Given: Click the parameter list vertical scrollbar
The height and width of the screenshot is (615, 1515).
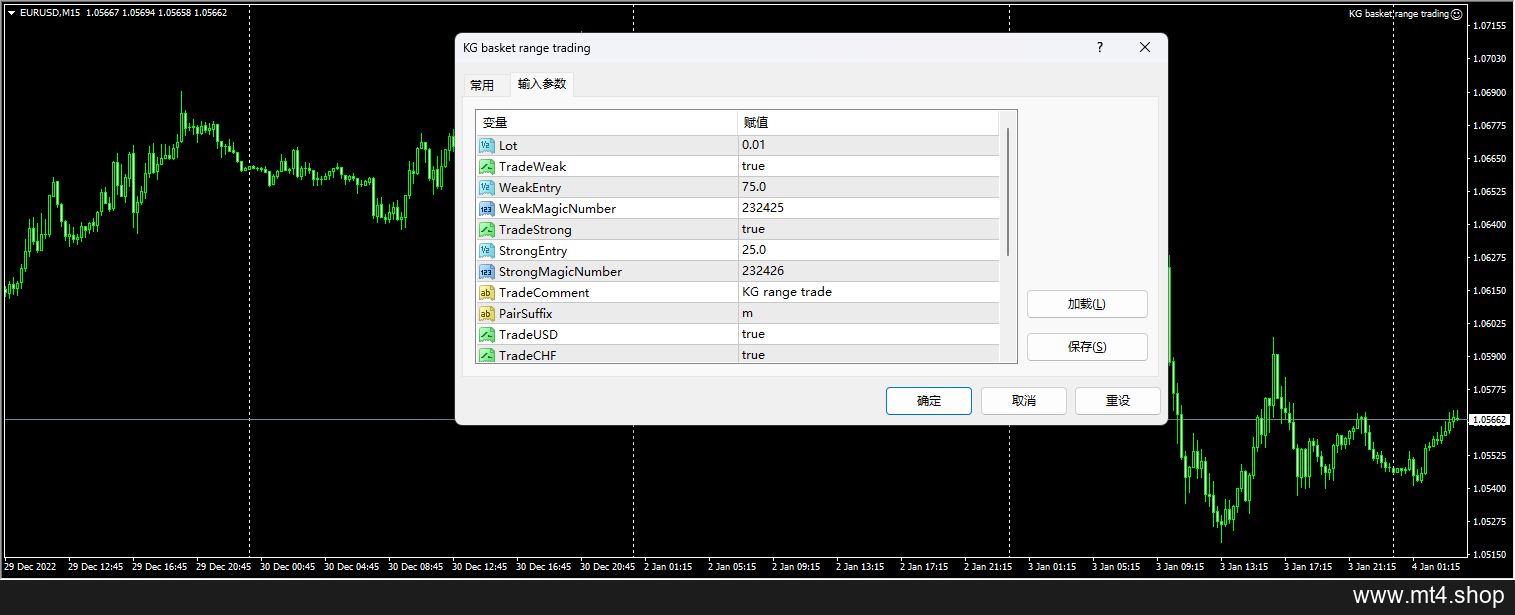Looking at the screenshot, I should click(1008, 192).
